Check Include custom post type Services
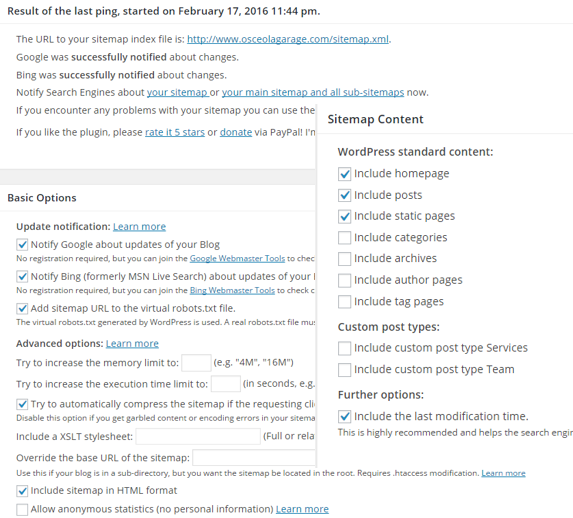This screenshot has width=573, height=518. [x=345, y=348]
